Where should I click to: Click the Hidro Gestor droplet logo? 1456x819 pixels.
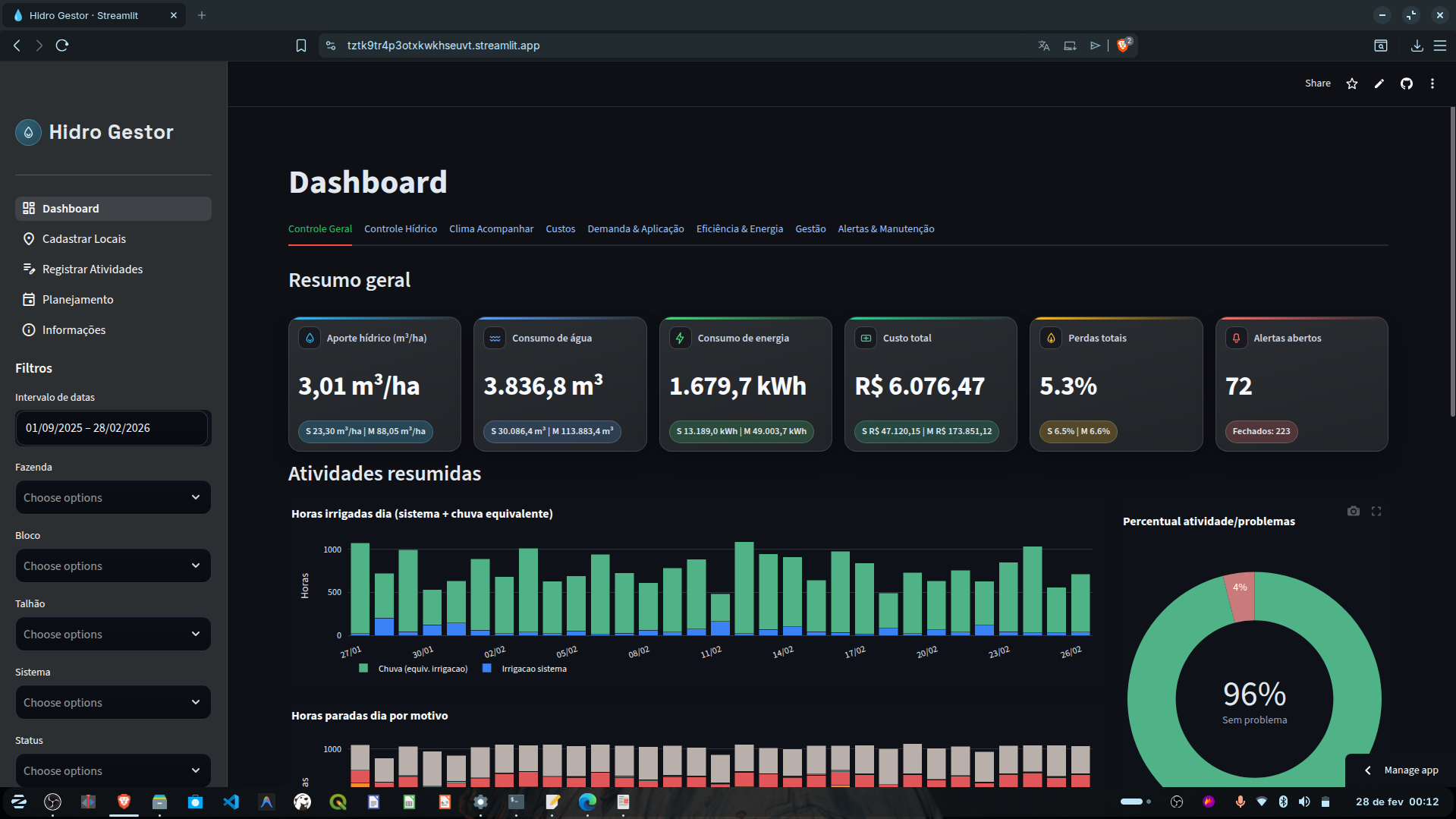coord(27,131)
